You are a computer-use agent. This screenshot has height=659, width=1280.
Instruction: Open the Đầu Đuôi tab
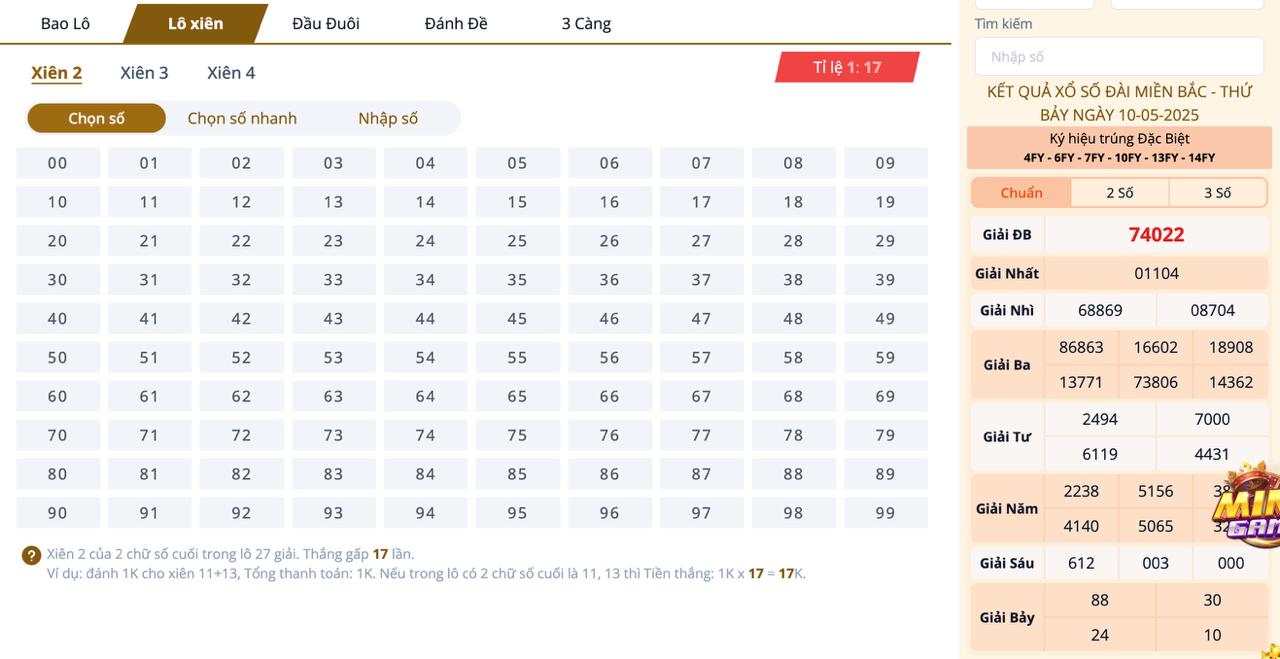click(326, 23)
